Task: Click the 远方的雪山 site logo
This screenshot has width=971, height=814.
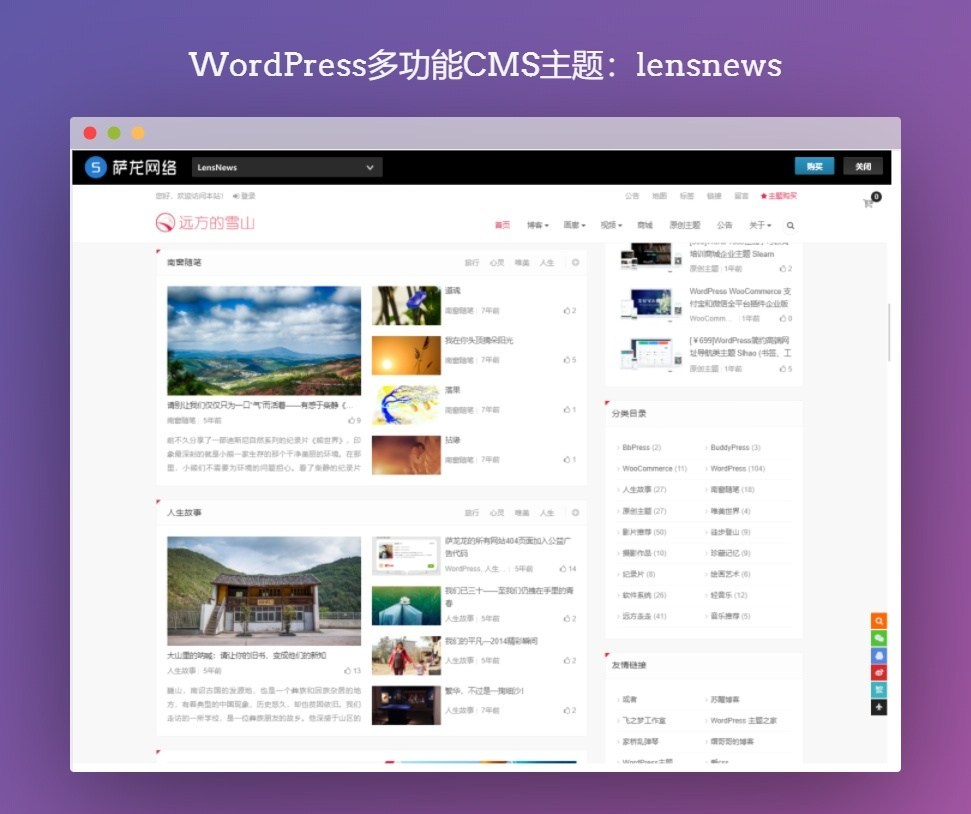Action: click(205, 223)
